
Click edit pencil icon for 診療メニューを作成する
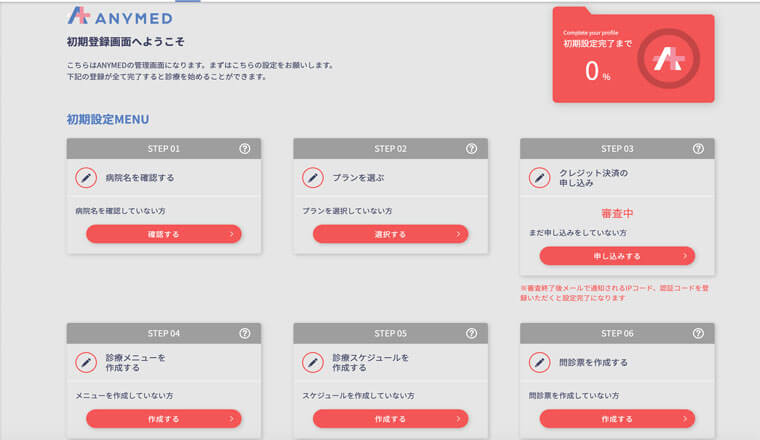[x=86, y=362]
